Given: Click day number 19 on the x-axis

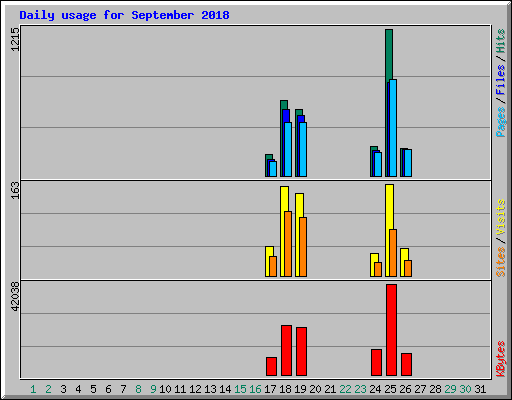Looking at the screenshot, I should (x=300, y=389).
